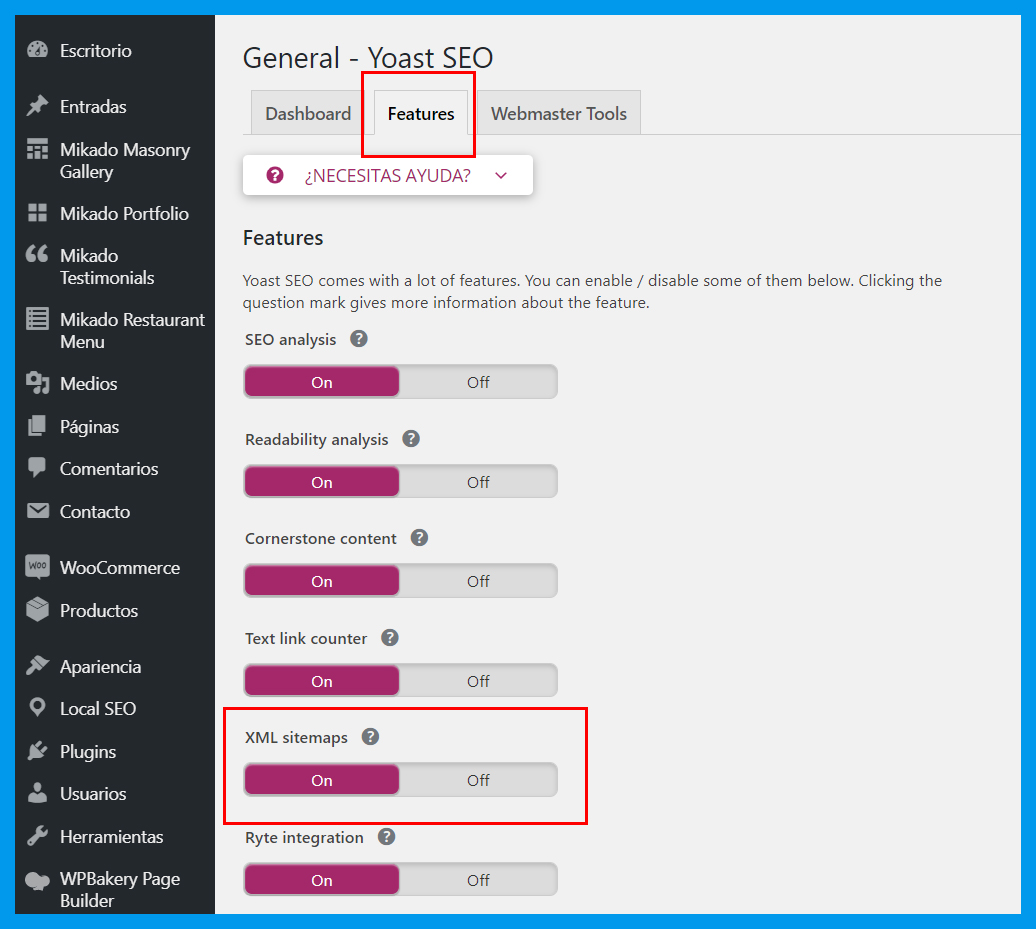The height and width of the screenshot is (929, 1036).
Task: Open Productos menu label
Action: click(99, 610)
